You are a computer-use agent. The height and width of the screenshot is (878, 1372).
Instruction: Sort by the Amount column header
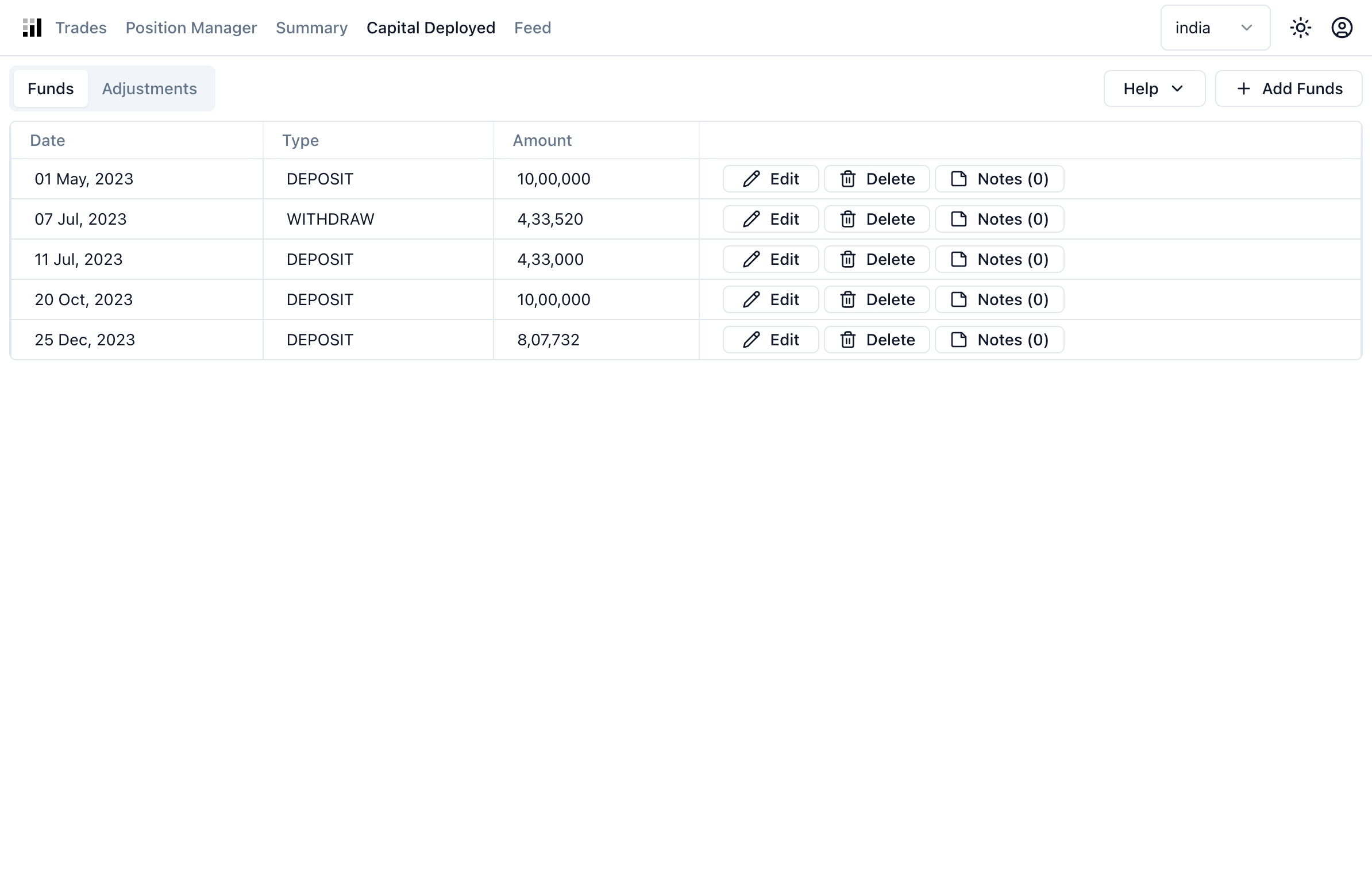tap(542, 140)
